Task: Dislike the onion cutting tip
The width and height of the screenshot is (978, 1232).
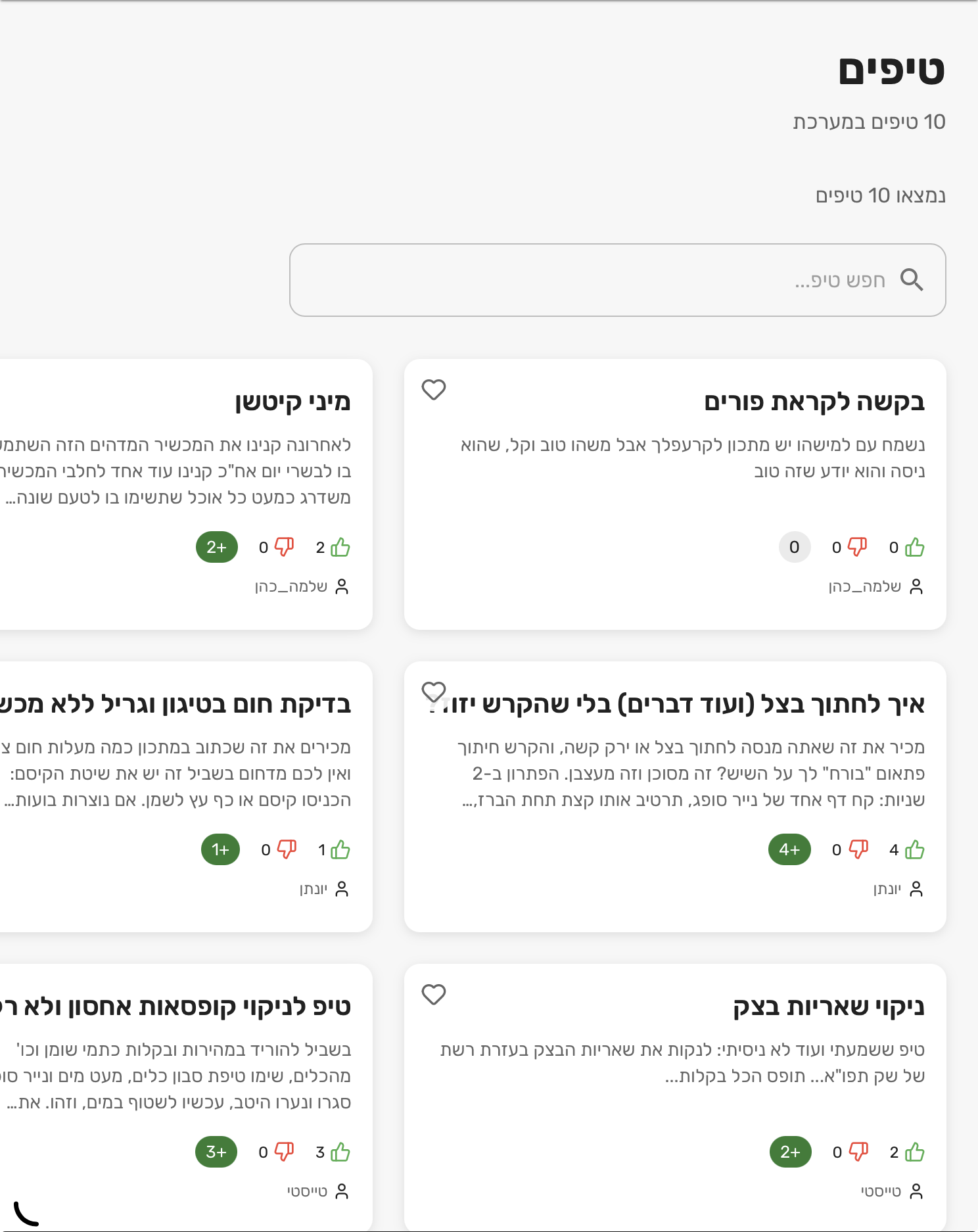Action: pyautogui.click(x=858, y=850)
